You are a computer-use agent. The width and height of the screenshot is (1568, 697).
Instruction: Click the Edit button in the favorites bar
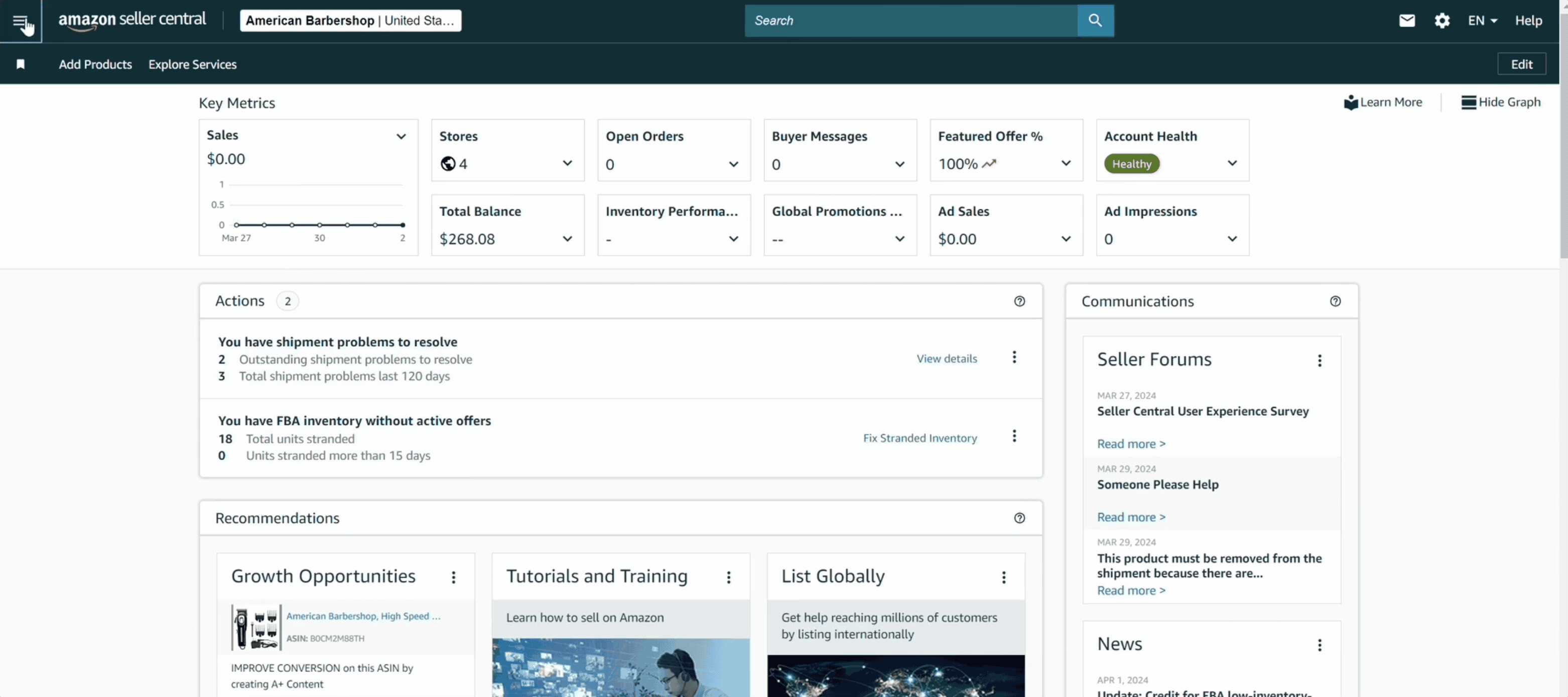[x=1521, y=64]
